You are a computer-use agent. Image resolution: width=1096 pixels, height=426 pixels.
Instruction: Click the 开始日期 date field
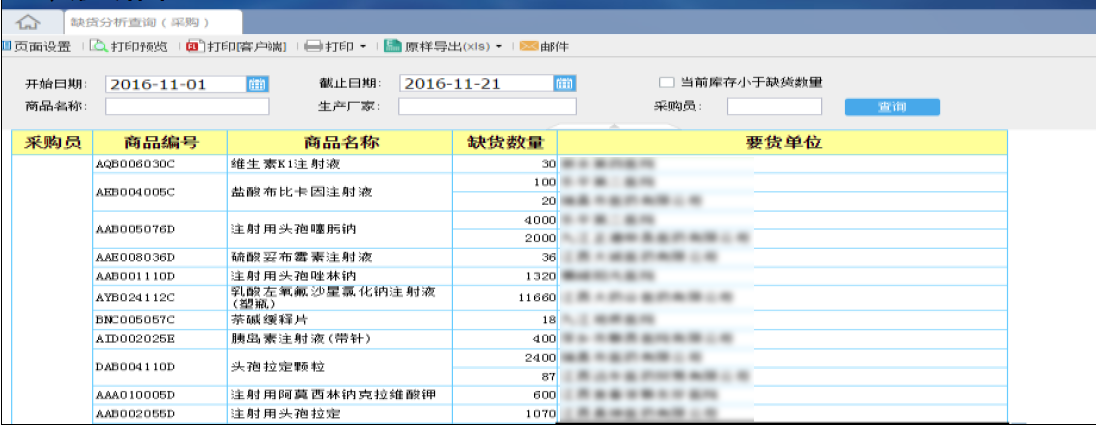click(176, 84)
